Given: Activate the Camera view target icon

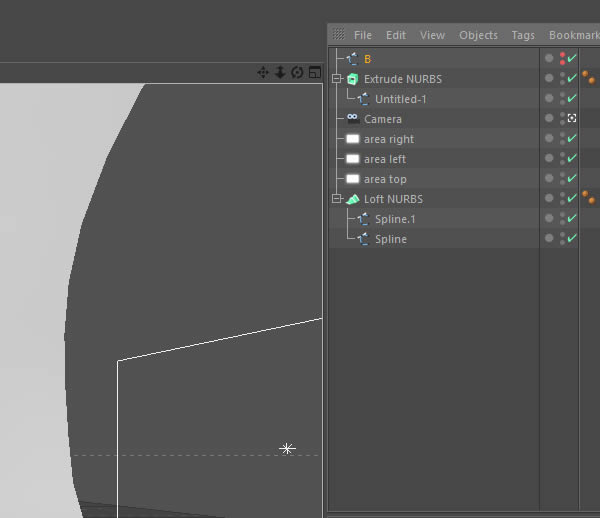Looking at the screenshot, I should coord(572,118).
